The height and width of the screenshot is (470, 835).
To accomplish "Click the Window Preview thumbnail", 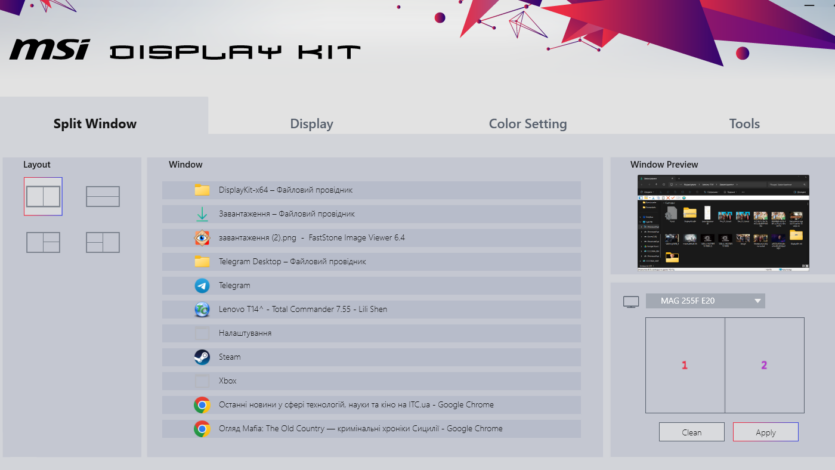I will pyautogui.click(x=723, y=222).
